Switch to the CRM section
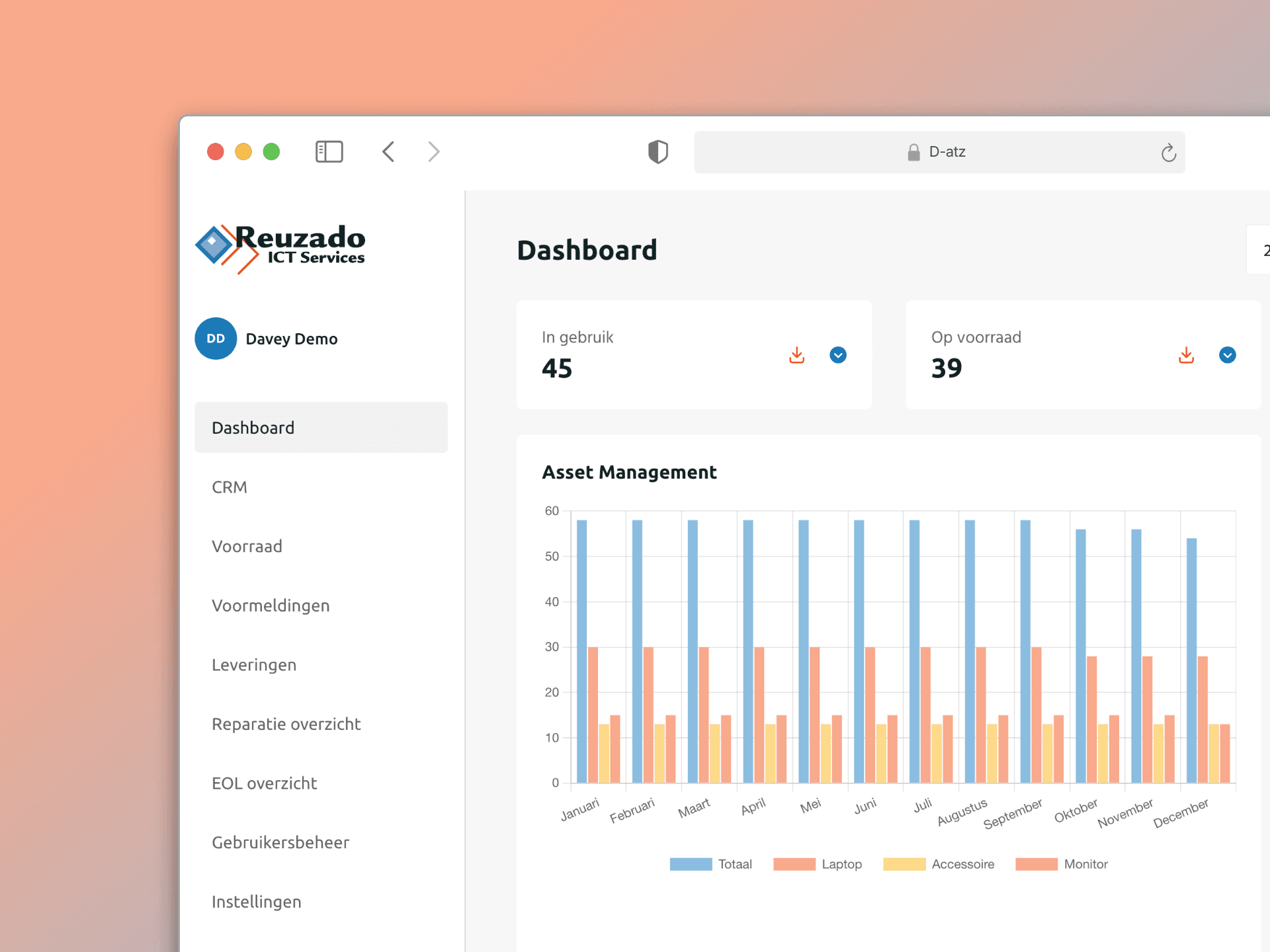Viewport: 1270px width, 952px height. point(229,487)
